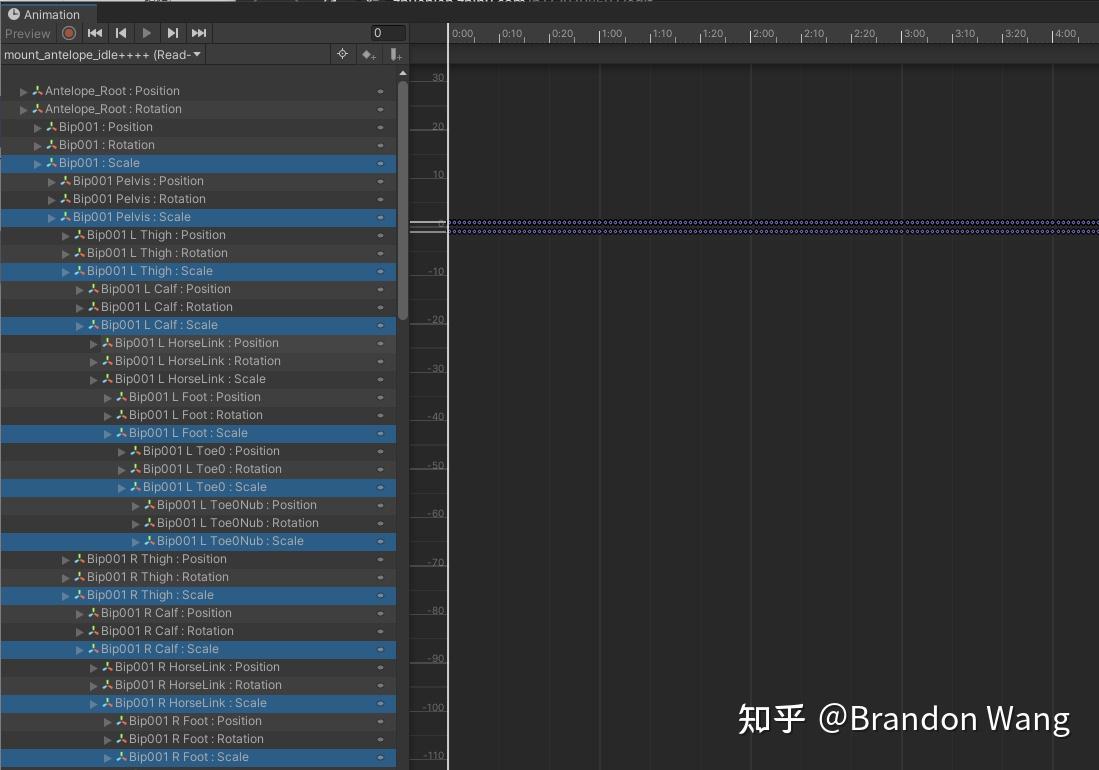Expand the Antelope_Root : Position property
The height and width of the screenshot is (770, 1099).
click(23, 90)
